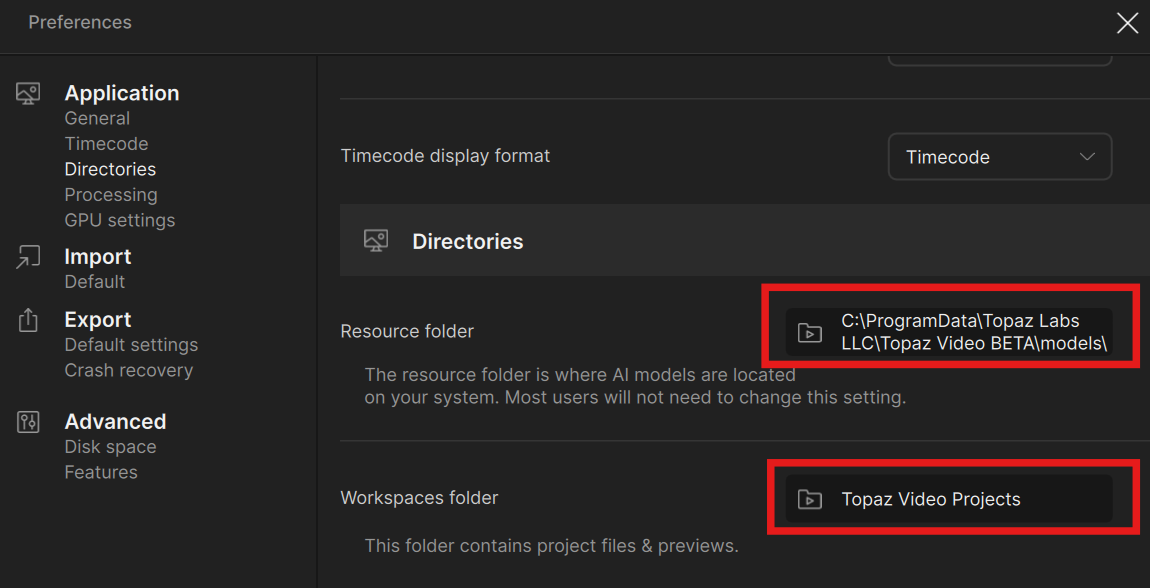Close the Preferences window

point(1127,24)
